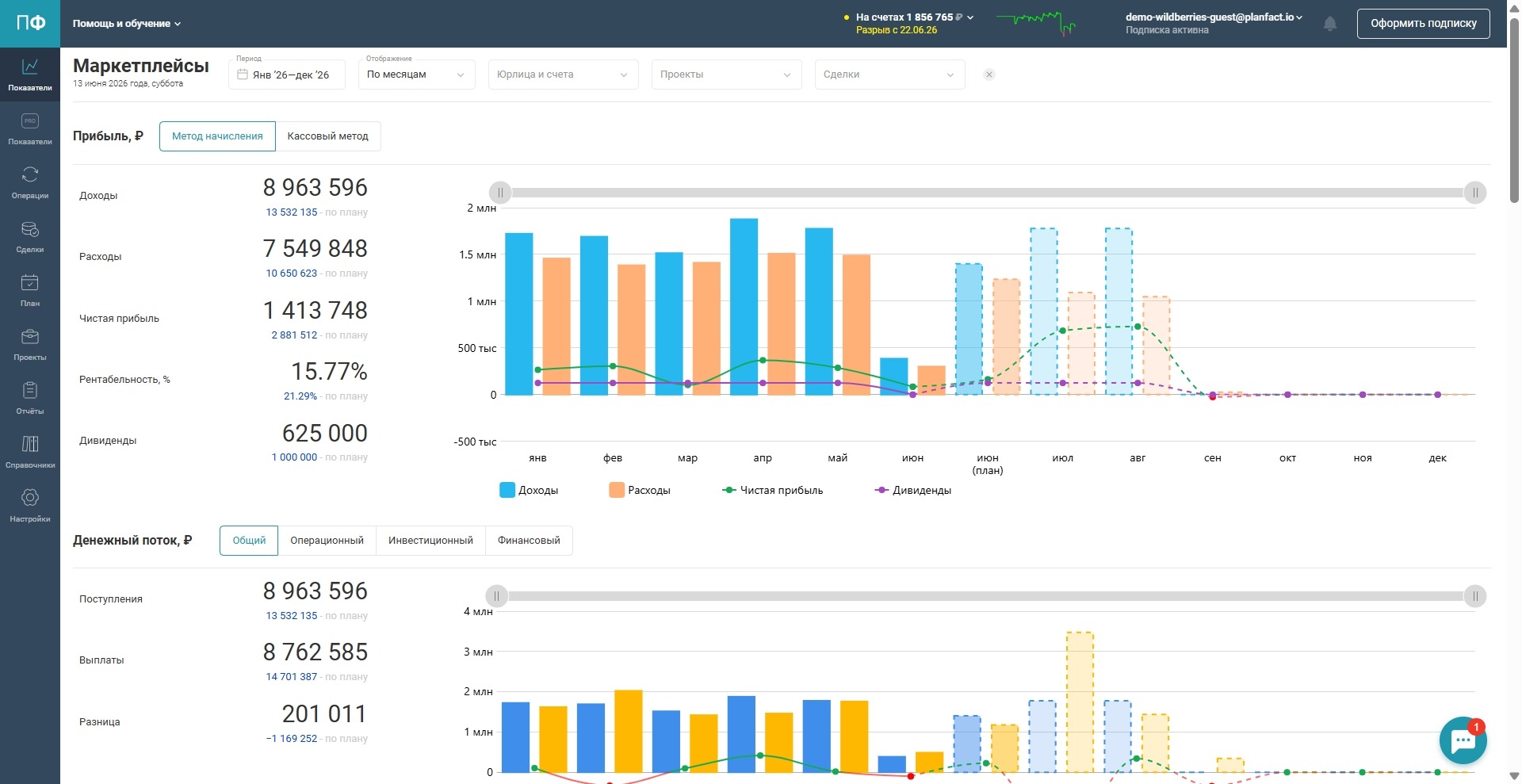Image resolution: width=1522 pixels, height=784 pixels.
Task: Click left handle of profit chart range slider
Action: point(500,193)
